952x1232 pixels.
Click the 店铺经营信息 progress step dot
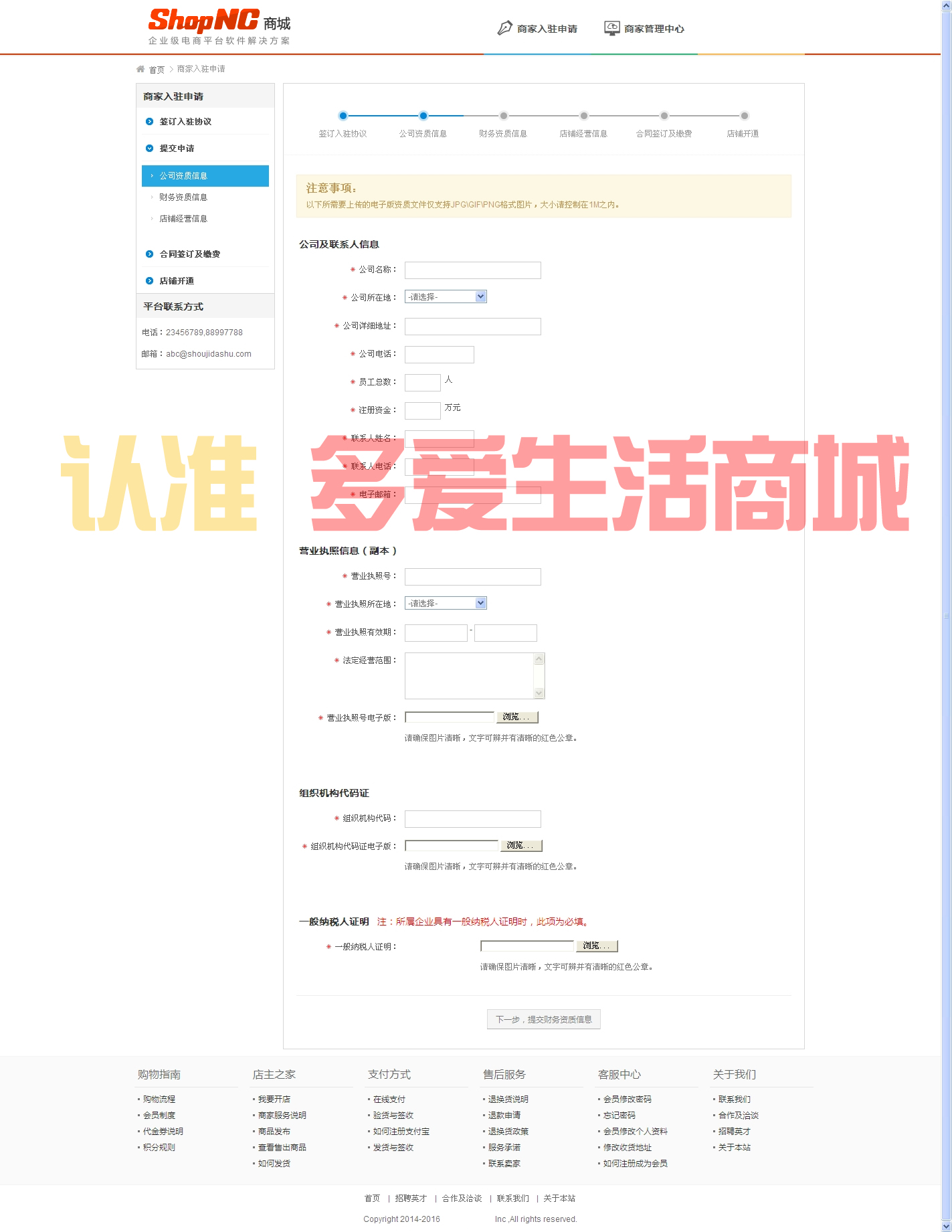tap(584, 116)
